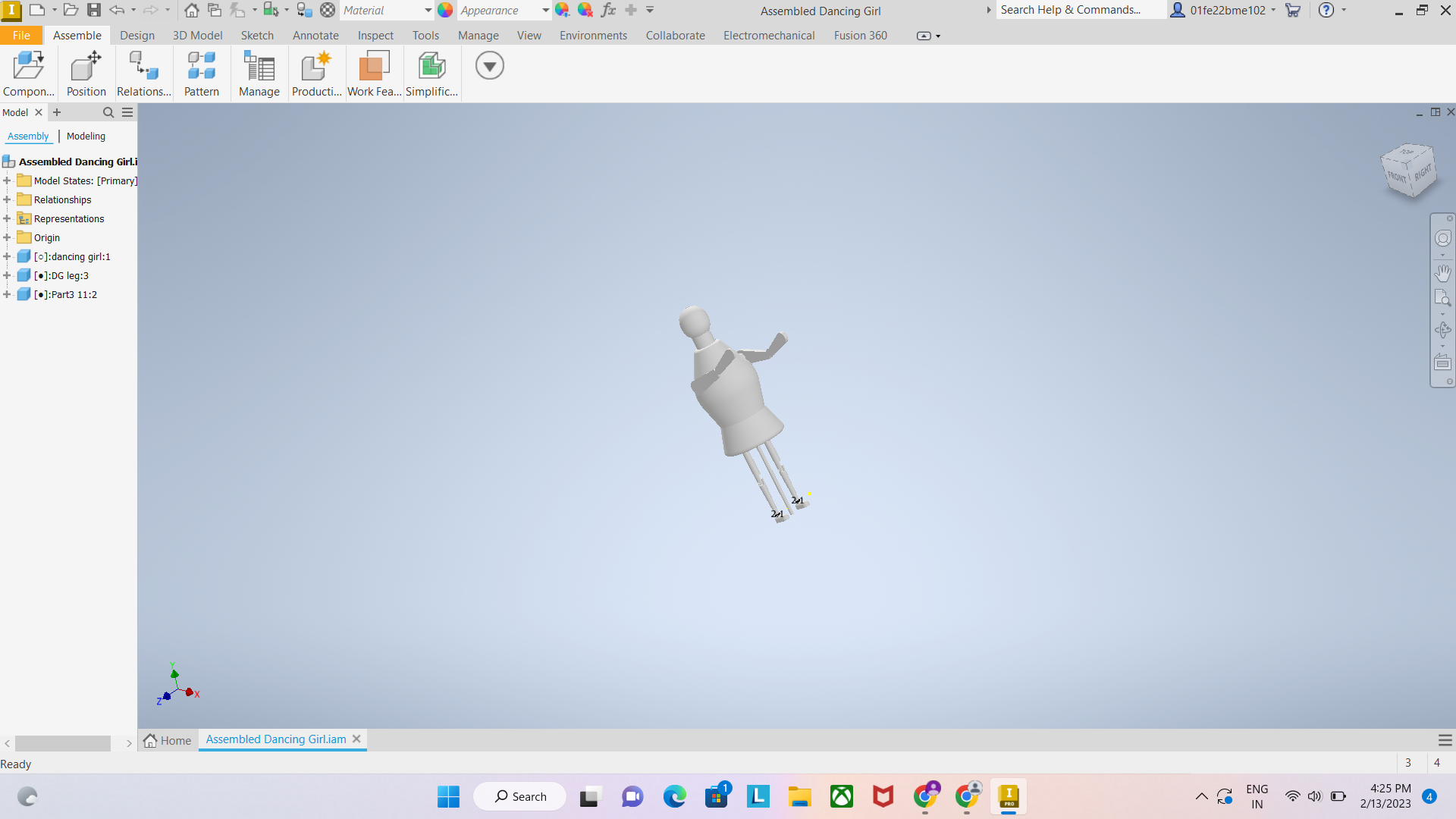Click the Save icon in Quick Access toolbar
The width and height of the screenshot is (1456, 819).
coord(94,10)
